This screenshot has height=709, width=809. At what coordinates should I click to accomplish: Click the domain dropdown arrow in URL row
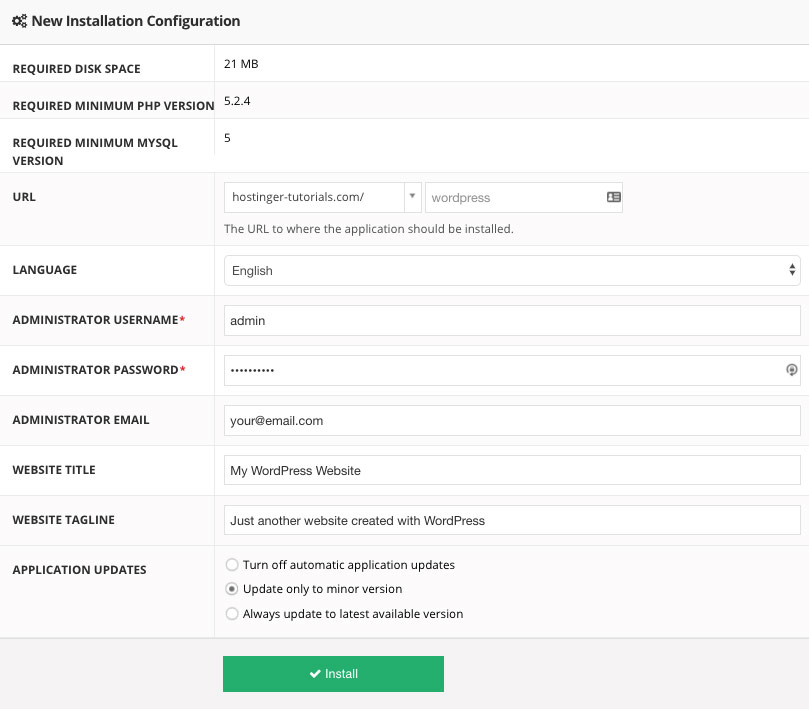(x=412, y=198)
